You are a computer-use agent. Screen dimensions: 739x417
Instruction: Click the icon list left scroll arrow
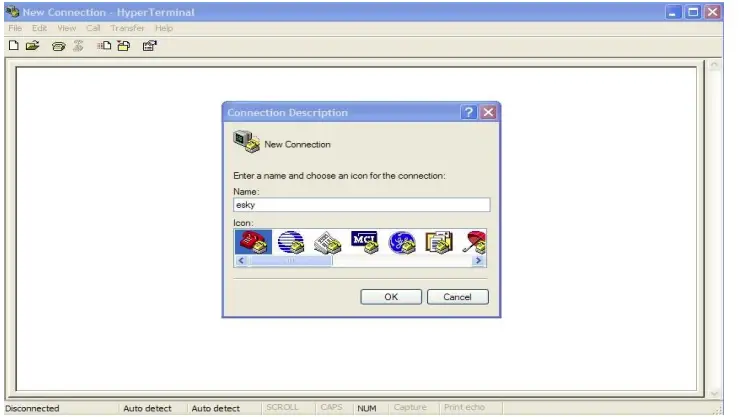point(241,261)
